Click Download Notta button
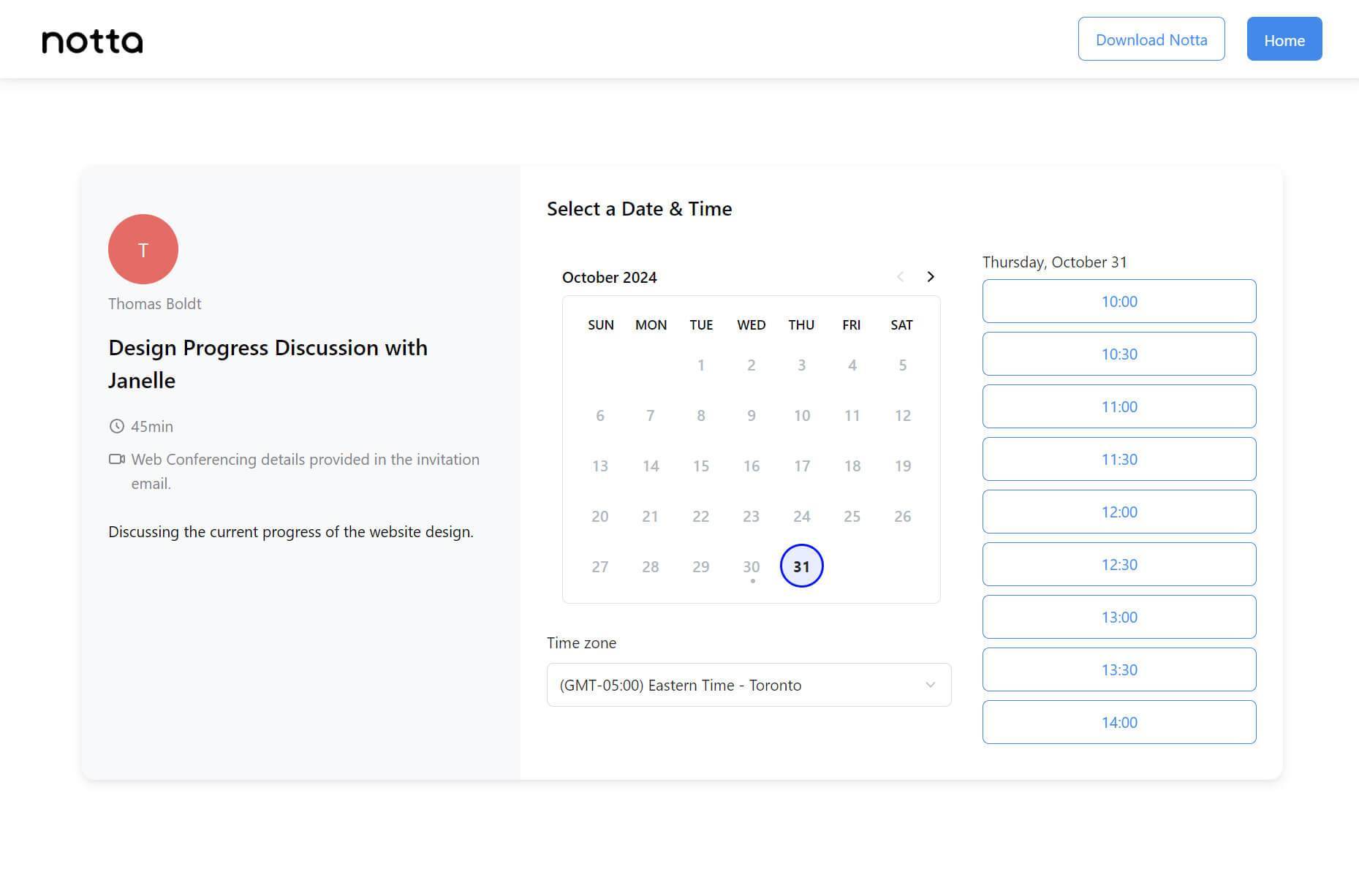Viewport: 1359px width, 896px height. pyautogui.click(x=1151, y=39)
